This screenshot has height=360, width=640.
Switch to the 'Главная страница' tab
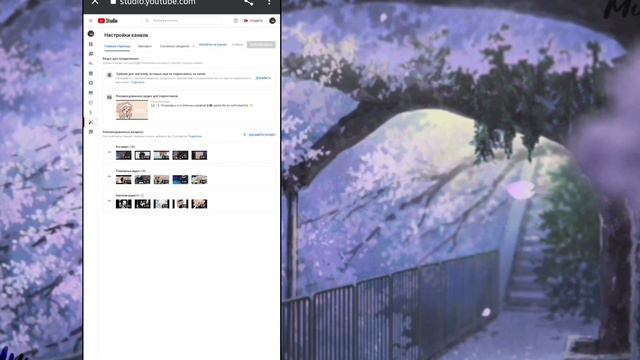coord(117,46)
